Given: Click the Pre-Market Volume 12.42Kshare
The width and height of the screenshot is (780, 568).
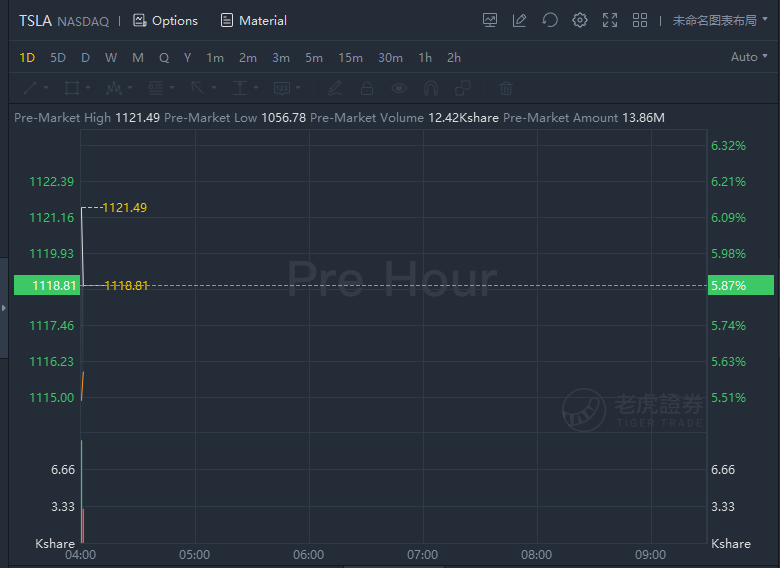Looking at the screenshot, I should pos(463,118).
